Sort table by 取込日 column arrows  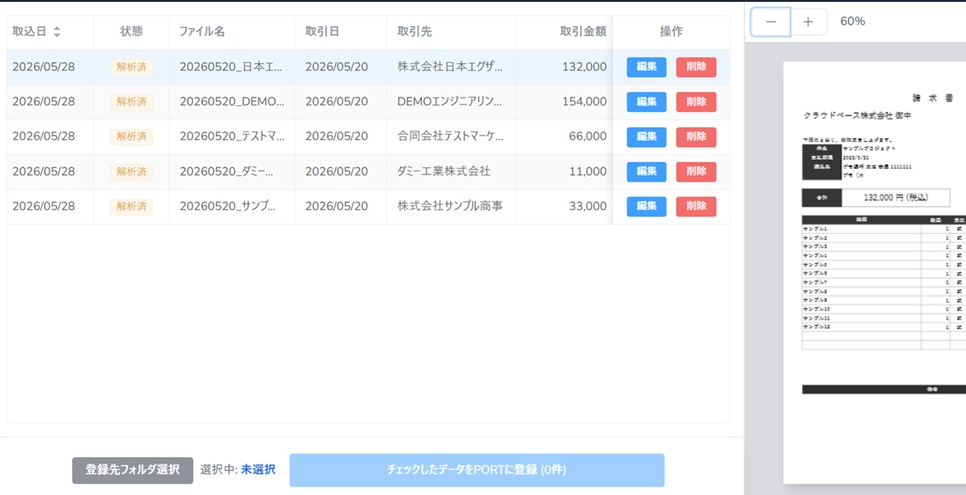pyautogui.click(x=57, y=32)
